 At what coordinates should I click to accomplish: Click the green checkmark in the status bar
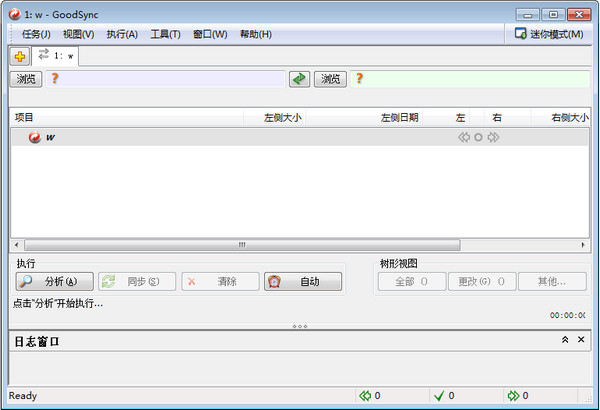coord(439,395)
